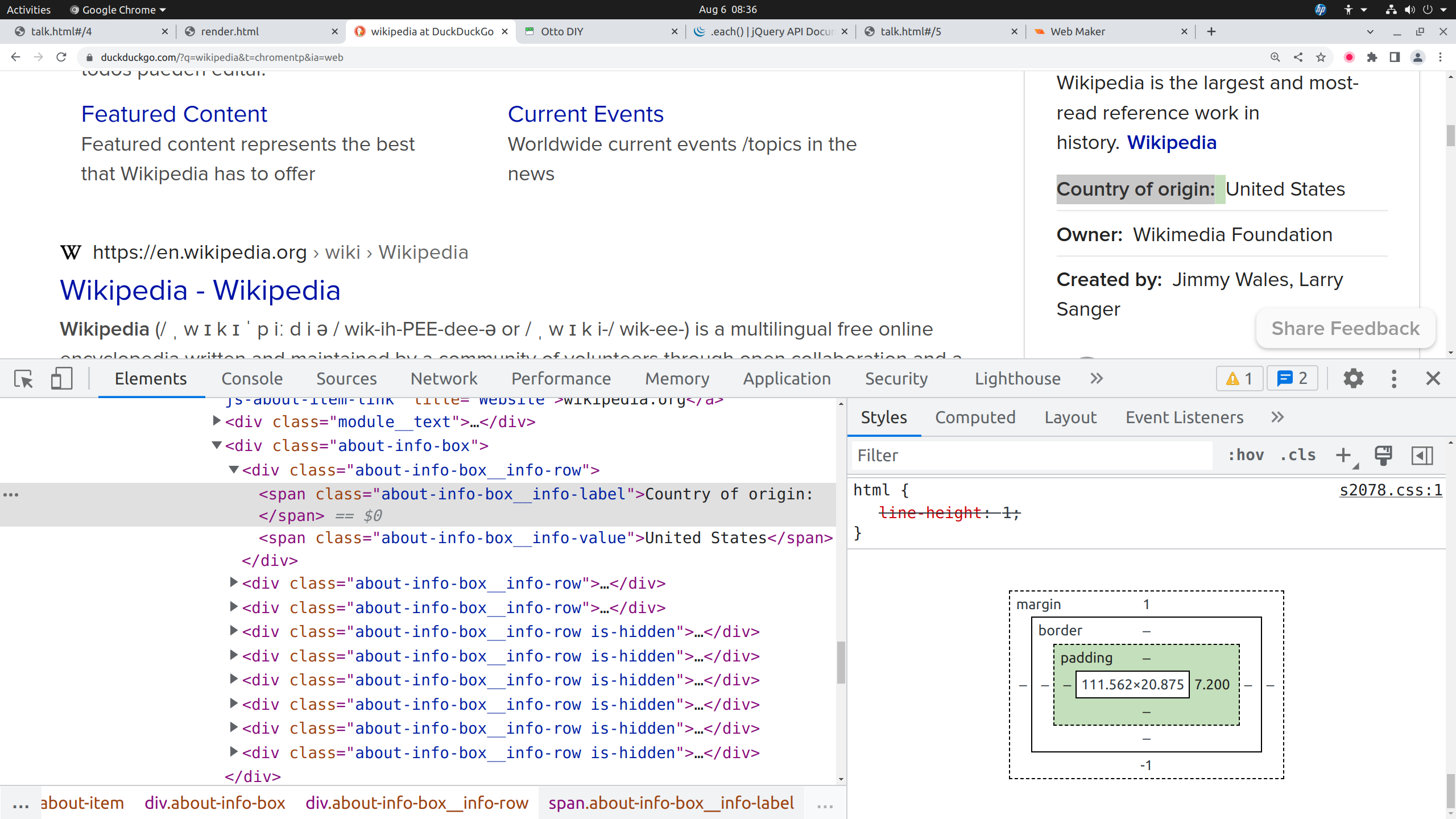Open the rendering emulation paintbrush icon
Image resolution: width=1456 pixels, height=819 pixels.
coord(1383,455)
